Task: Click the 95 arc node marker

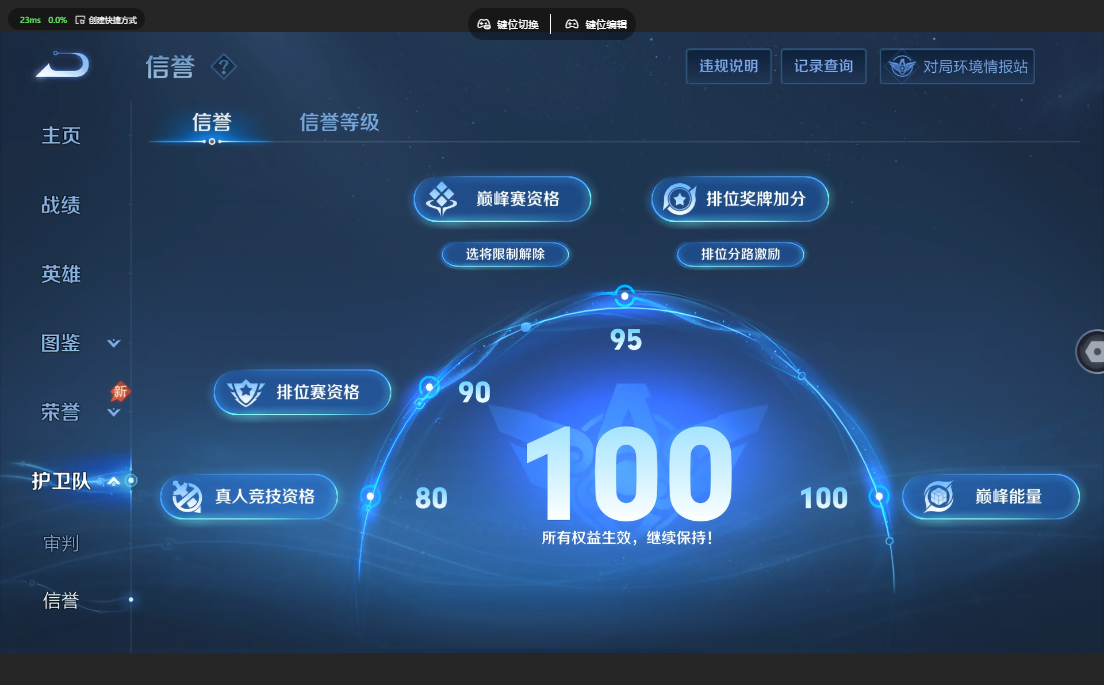Action: (625, 296)
